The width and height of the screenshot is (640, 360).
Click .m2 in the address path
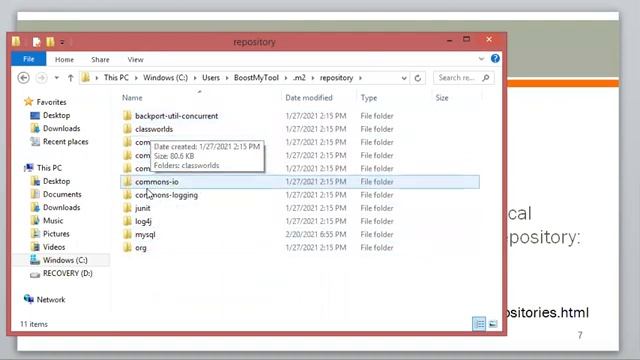299,78
